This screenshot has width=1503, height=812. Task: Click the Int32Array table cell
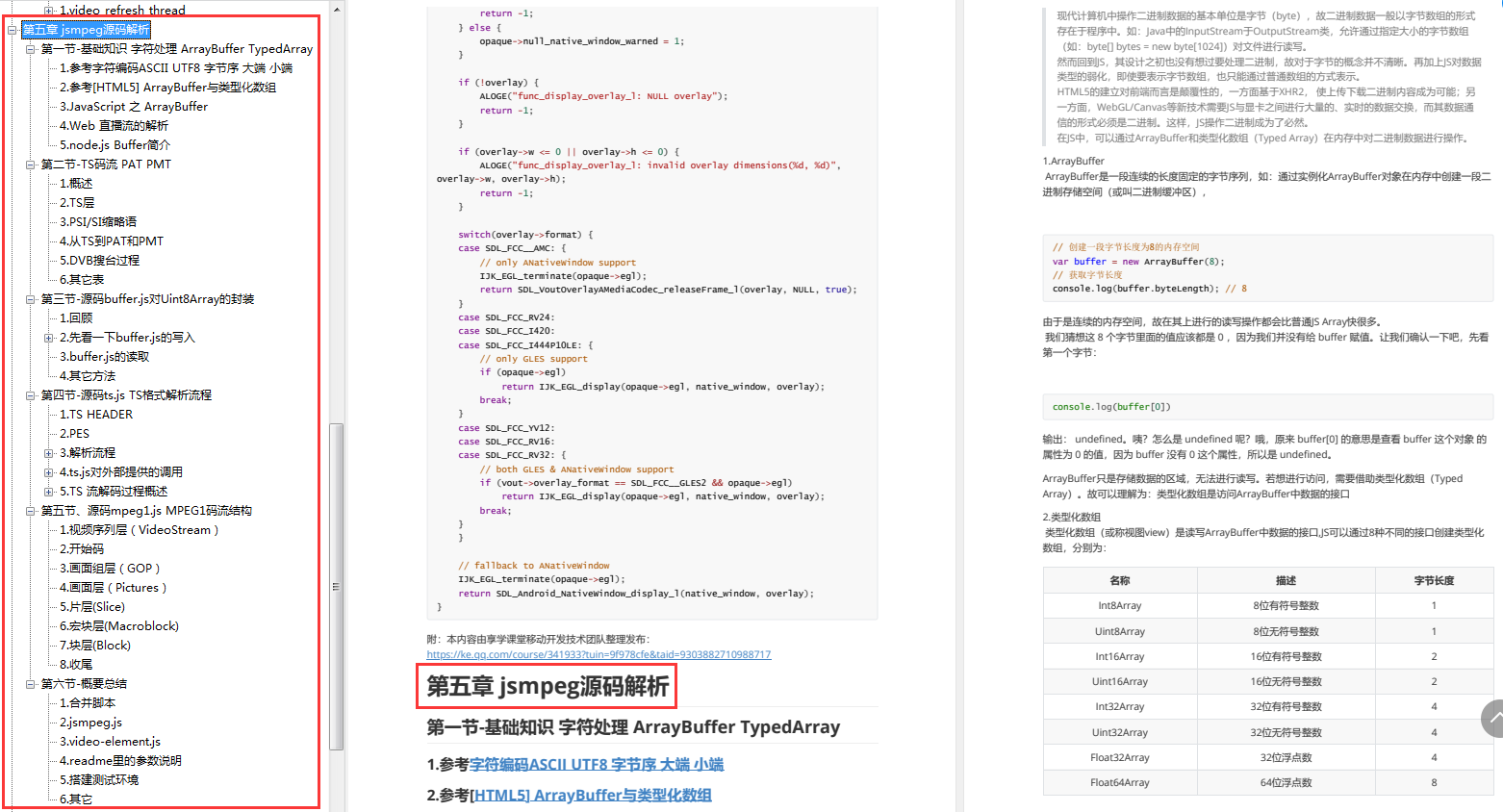pyautogui.click(x=1120, y=706)
